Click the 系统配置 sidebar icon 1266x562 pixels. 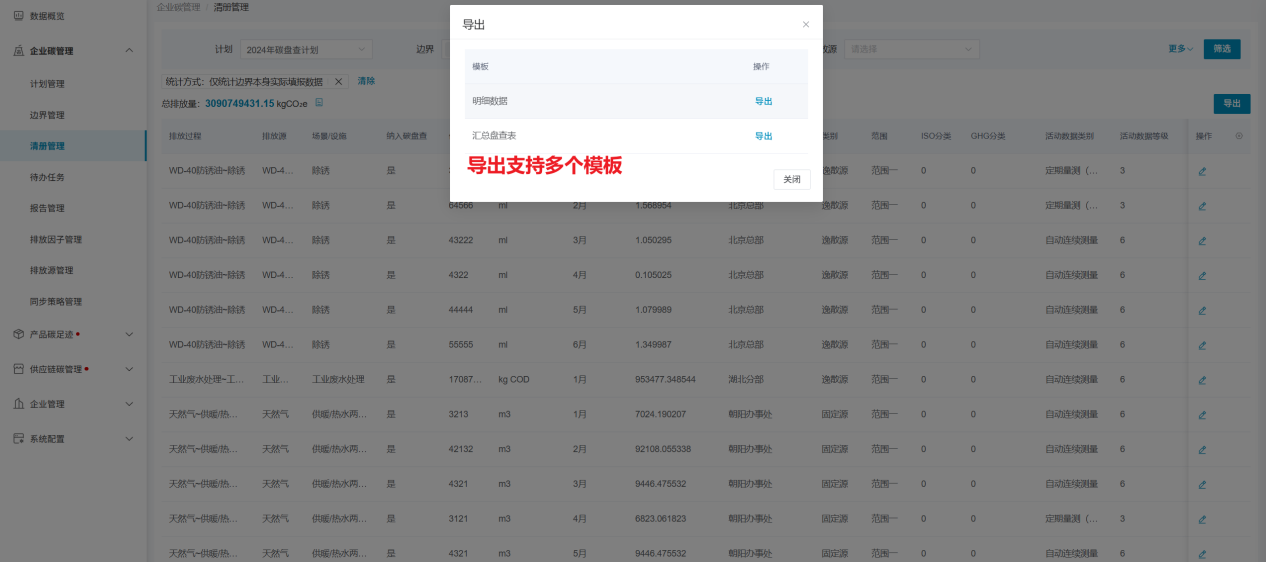point(18,439)
